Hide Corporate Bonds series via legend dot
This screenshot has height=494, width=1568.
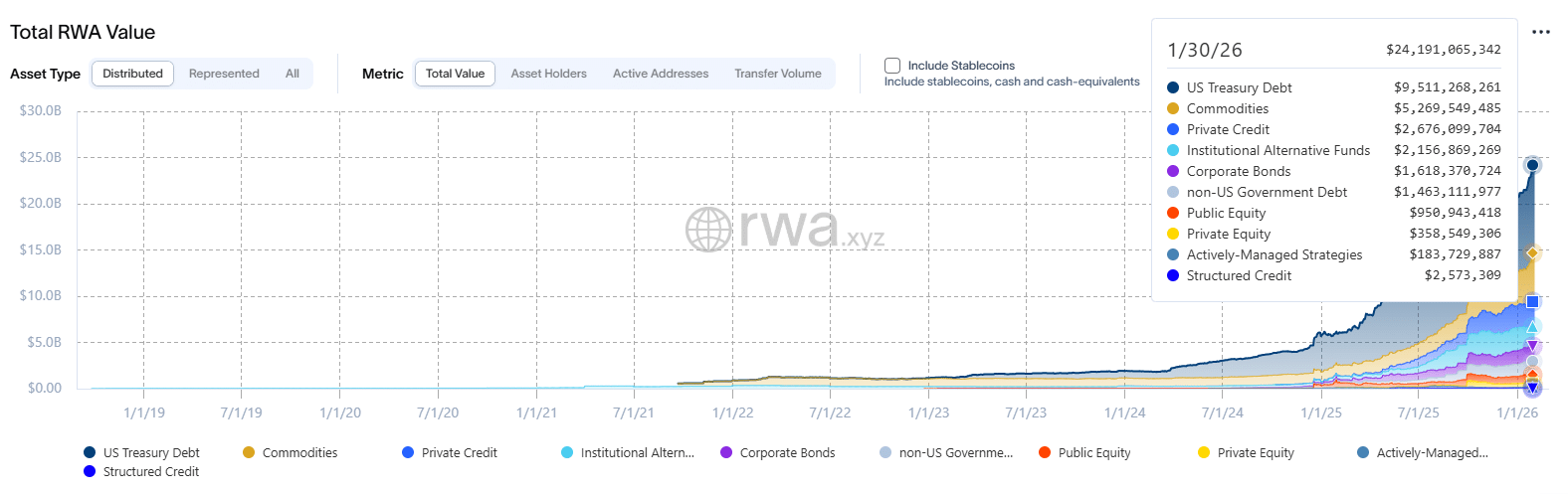[x=726, y=452]
